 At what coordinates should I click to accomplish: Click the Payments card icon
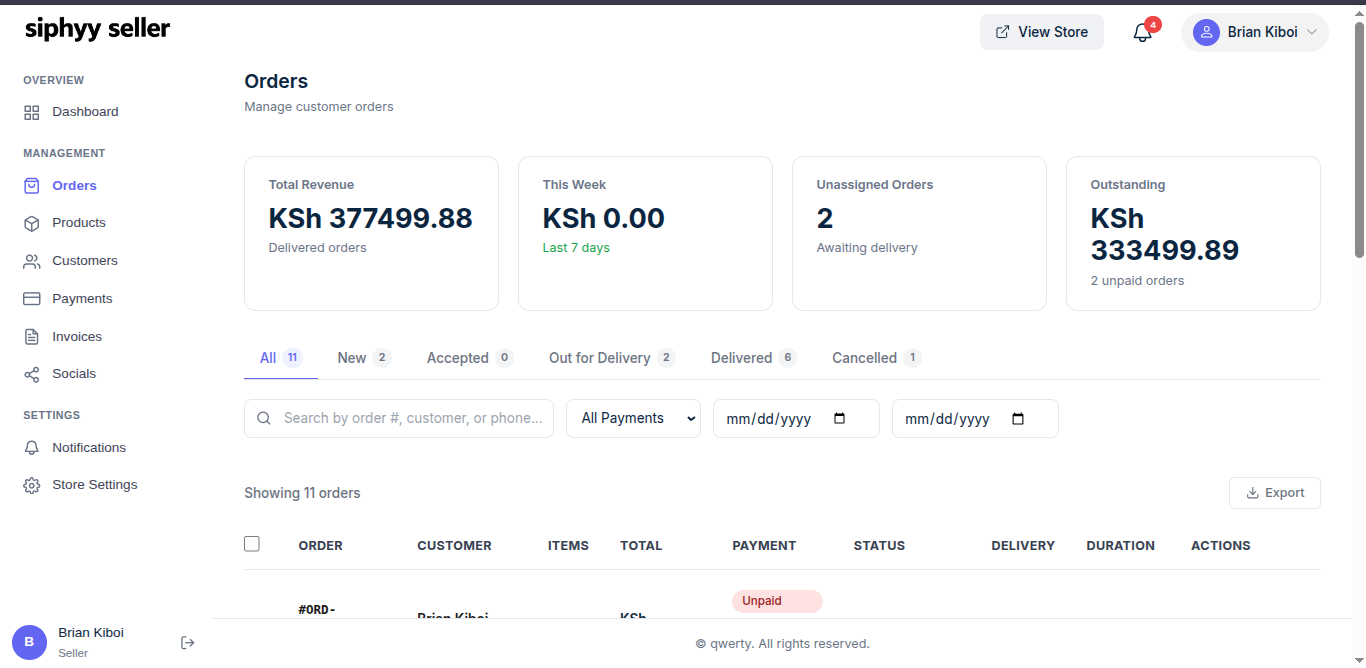point(32,299)
